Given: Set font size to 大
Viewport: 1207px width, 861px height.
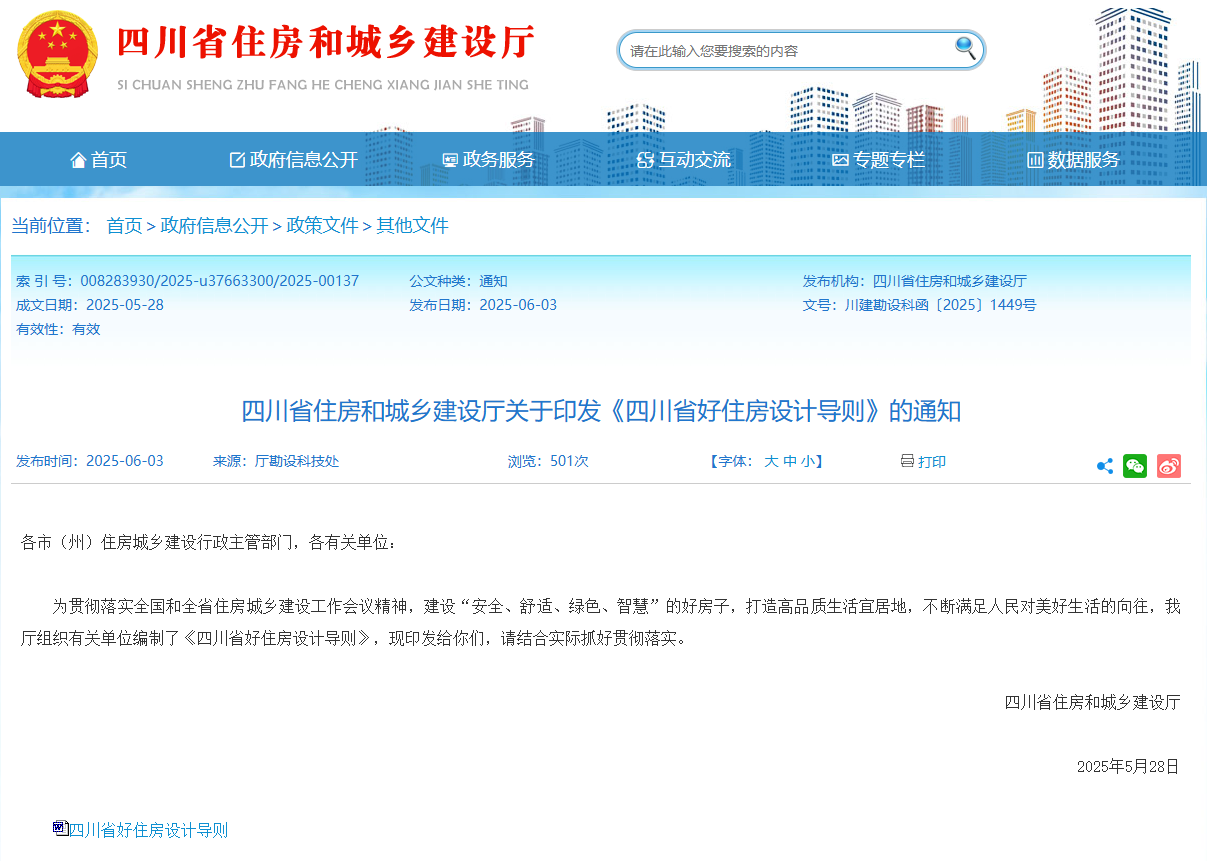Looking at the screenshot, I should [771, 462].
